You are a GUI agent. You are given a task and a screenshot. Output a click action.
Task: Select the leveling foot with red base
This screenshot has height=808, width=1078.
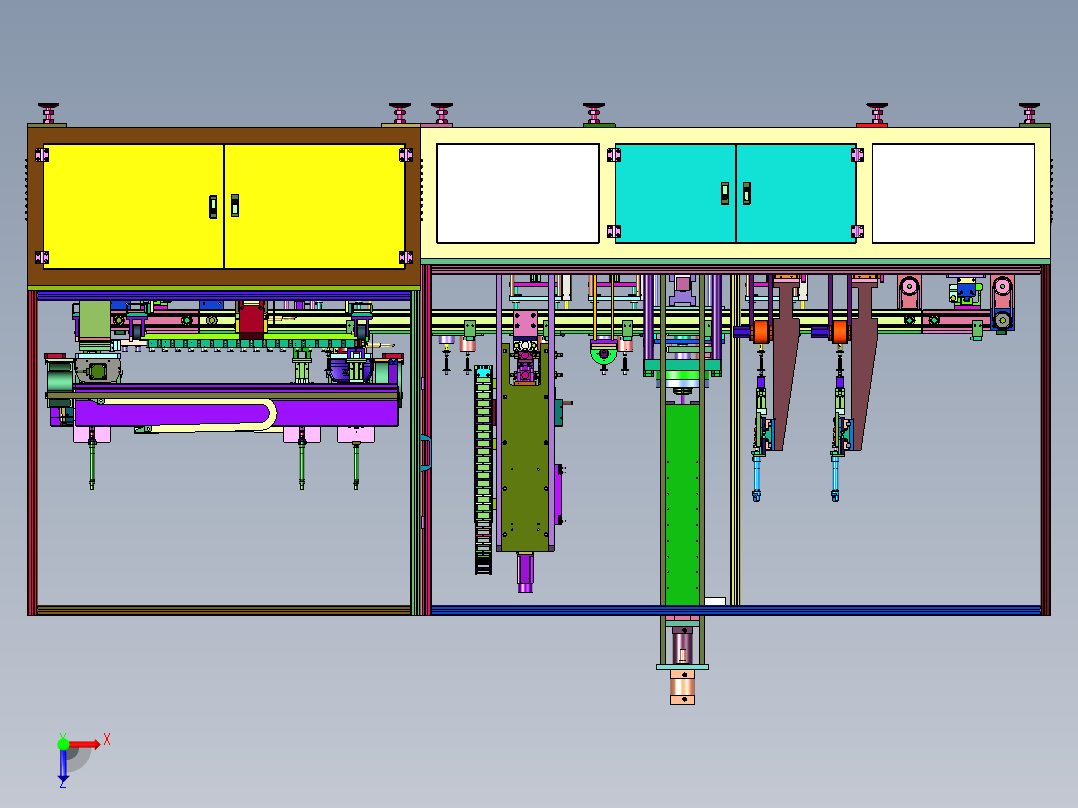pyautogui.click(x=877, y=114)
